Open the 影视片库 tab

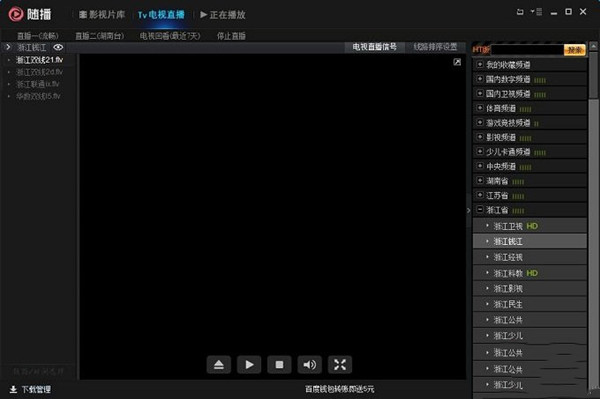click(102, 15)
